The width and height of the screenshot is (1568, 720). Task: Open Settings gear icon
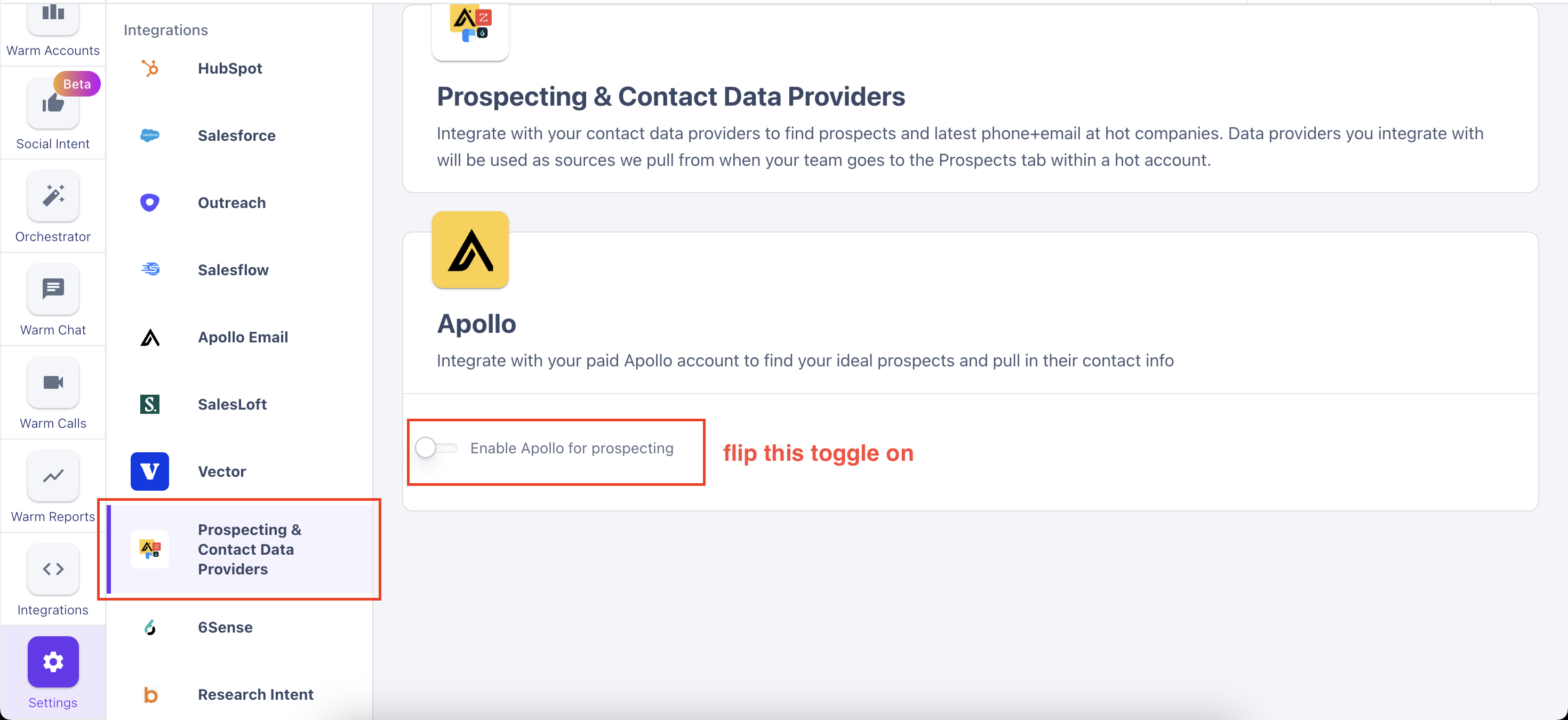click(53, 661)
